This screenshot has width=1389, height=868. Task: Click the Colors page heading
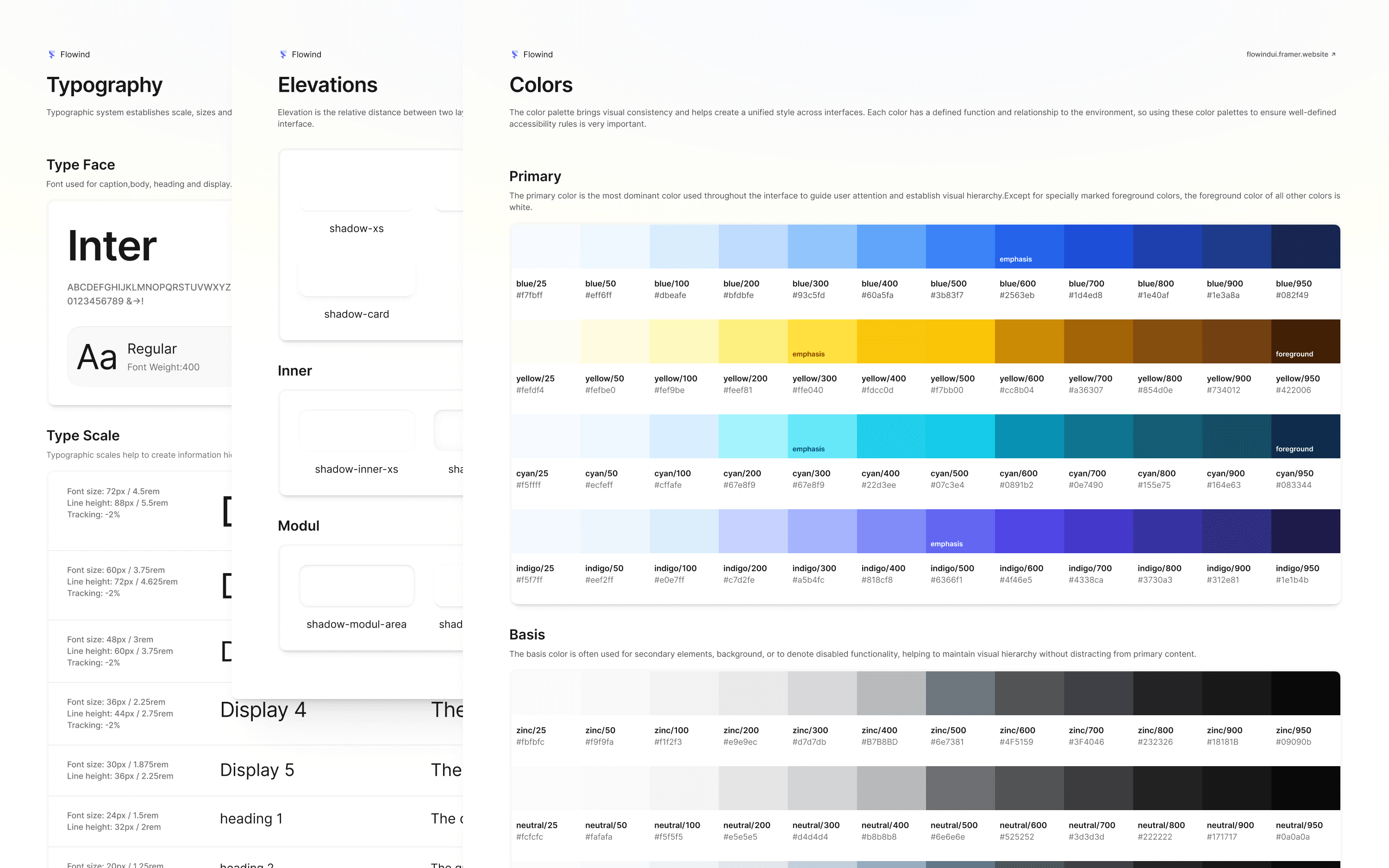coord(541,85)
